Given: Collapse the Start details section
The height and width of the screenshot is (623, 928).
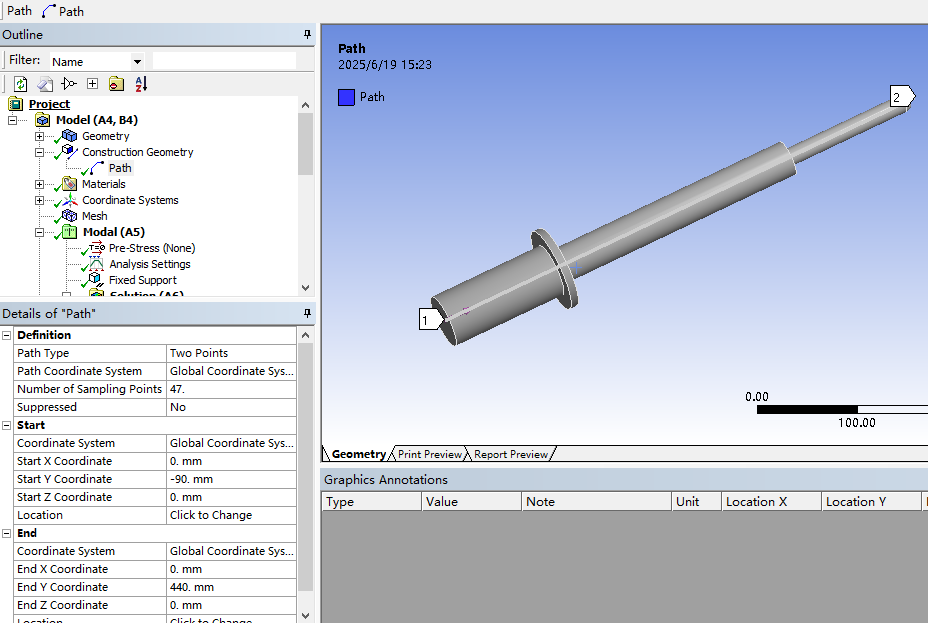Looking at the screenshot, I should (7, 425).
